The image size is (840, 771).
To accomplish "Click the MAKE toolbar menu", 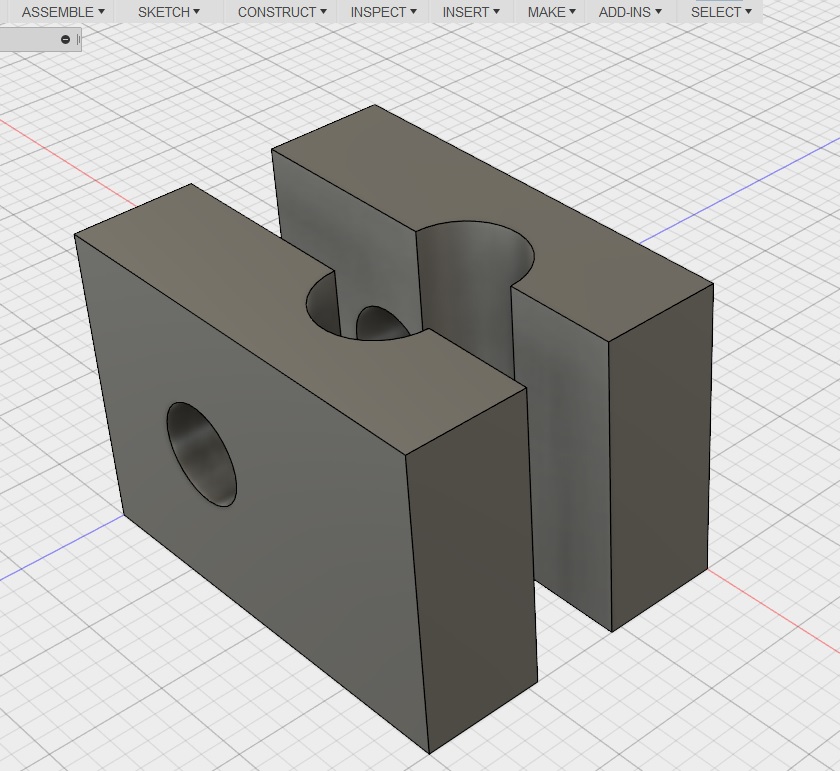I will tap(551, 12).
